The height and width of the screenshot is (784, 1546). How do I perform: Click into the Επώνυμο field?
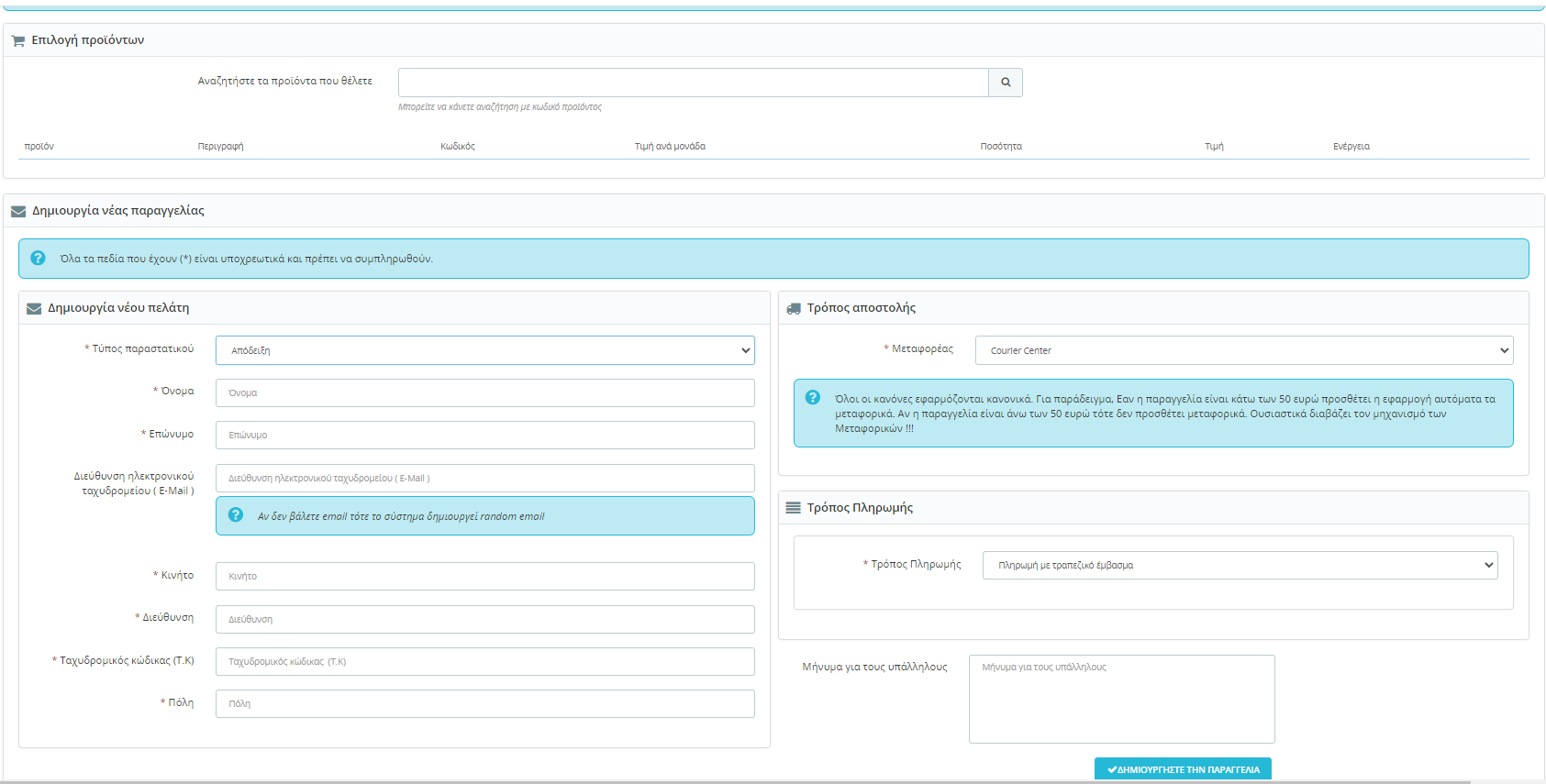(x=484, y=435)
